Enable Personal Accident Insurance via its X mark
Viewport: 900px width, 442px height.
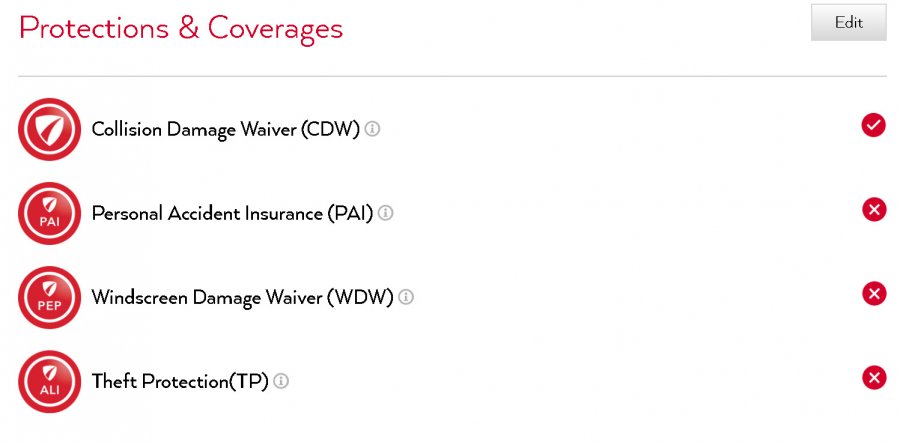coord(873,209)
